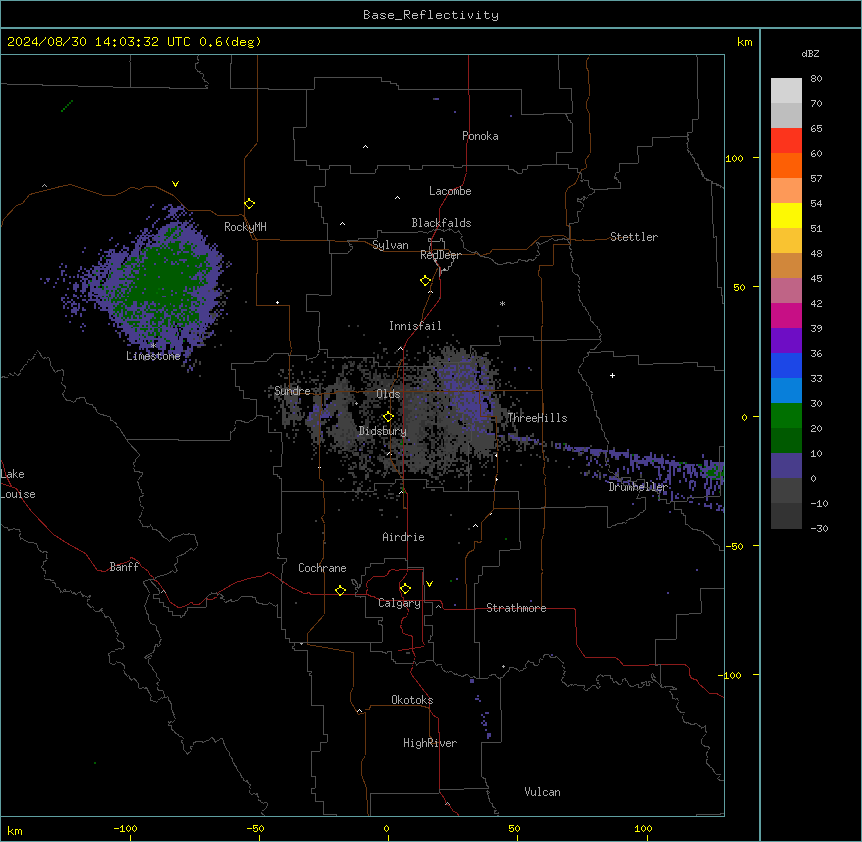Click the yellow diamond marker above Didsbury
This screenshot has width=862, height=842.
388,417
